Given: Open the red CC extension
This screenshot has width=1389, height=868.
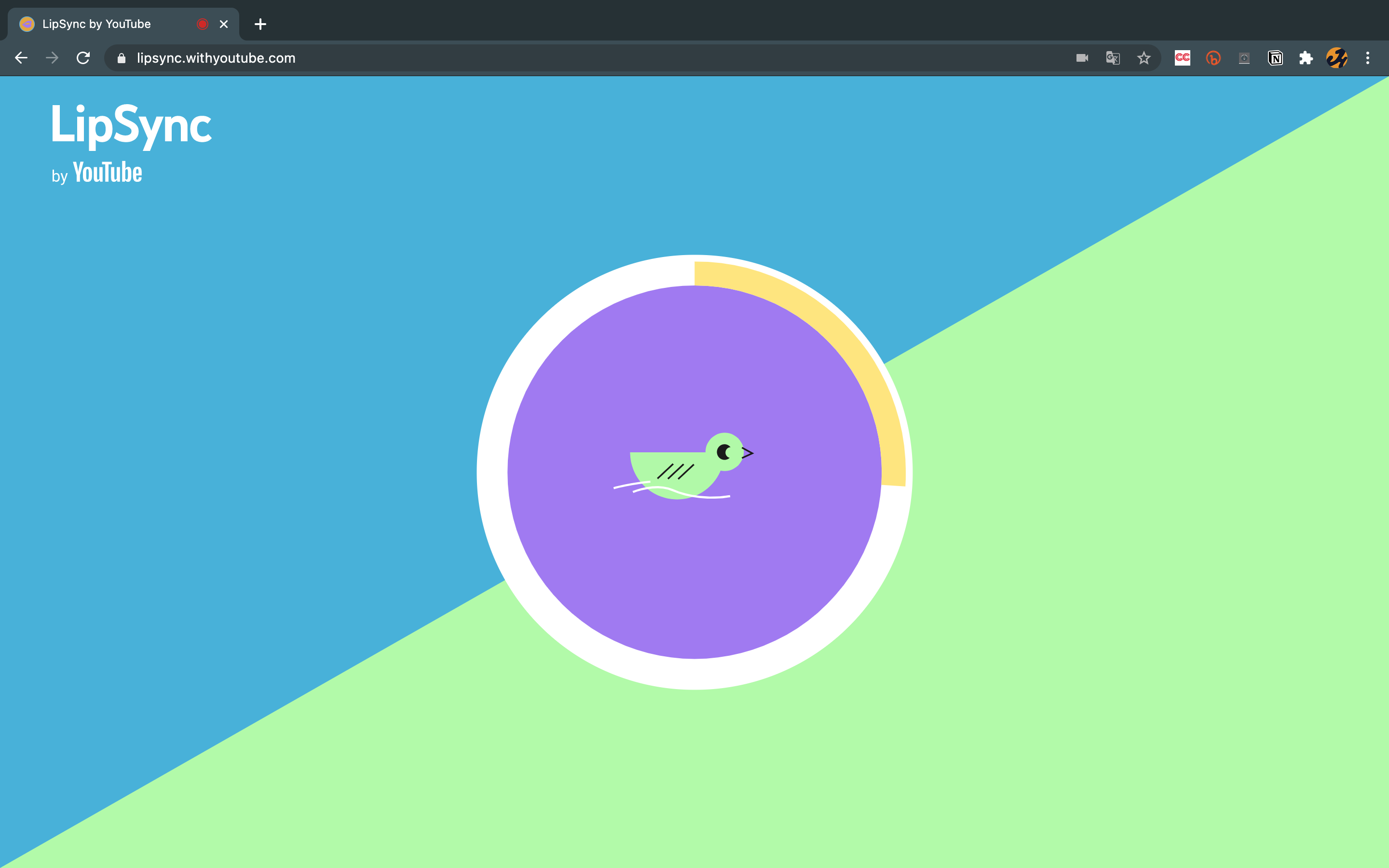Looking at the screenshot, I should tap(1183, 58).
